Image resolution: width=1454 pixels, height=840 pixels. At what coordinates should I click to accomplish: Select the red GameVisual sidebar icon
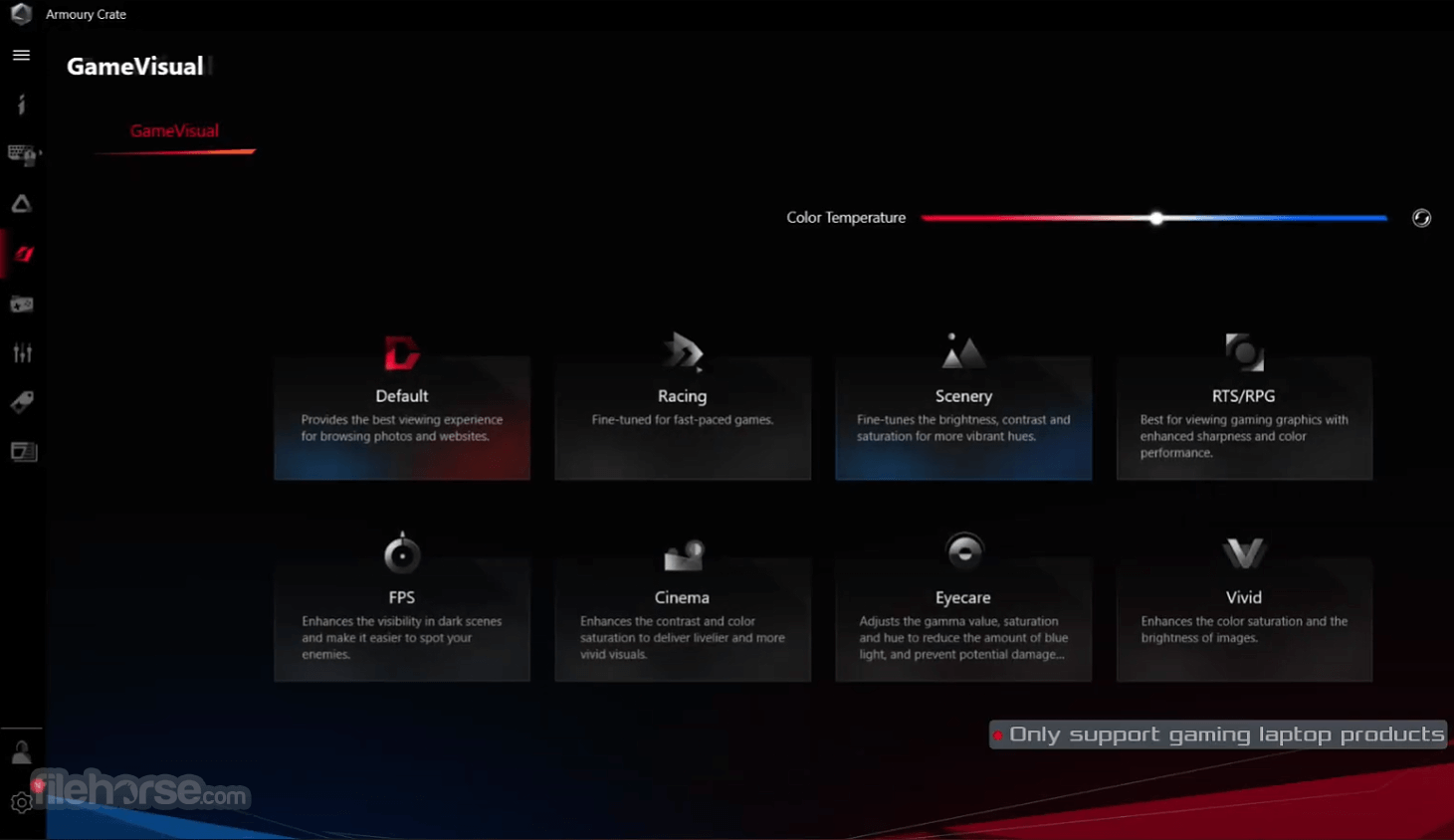(x=24, y=254)
